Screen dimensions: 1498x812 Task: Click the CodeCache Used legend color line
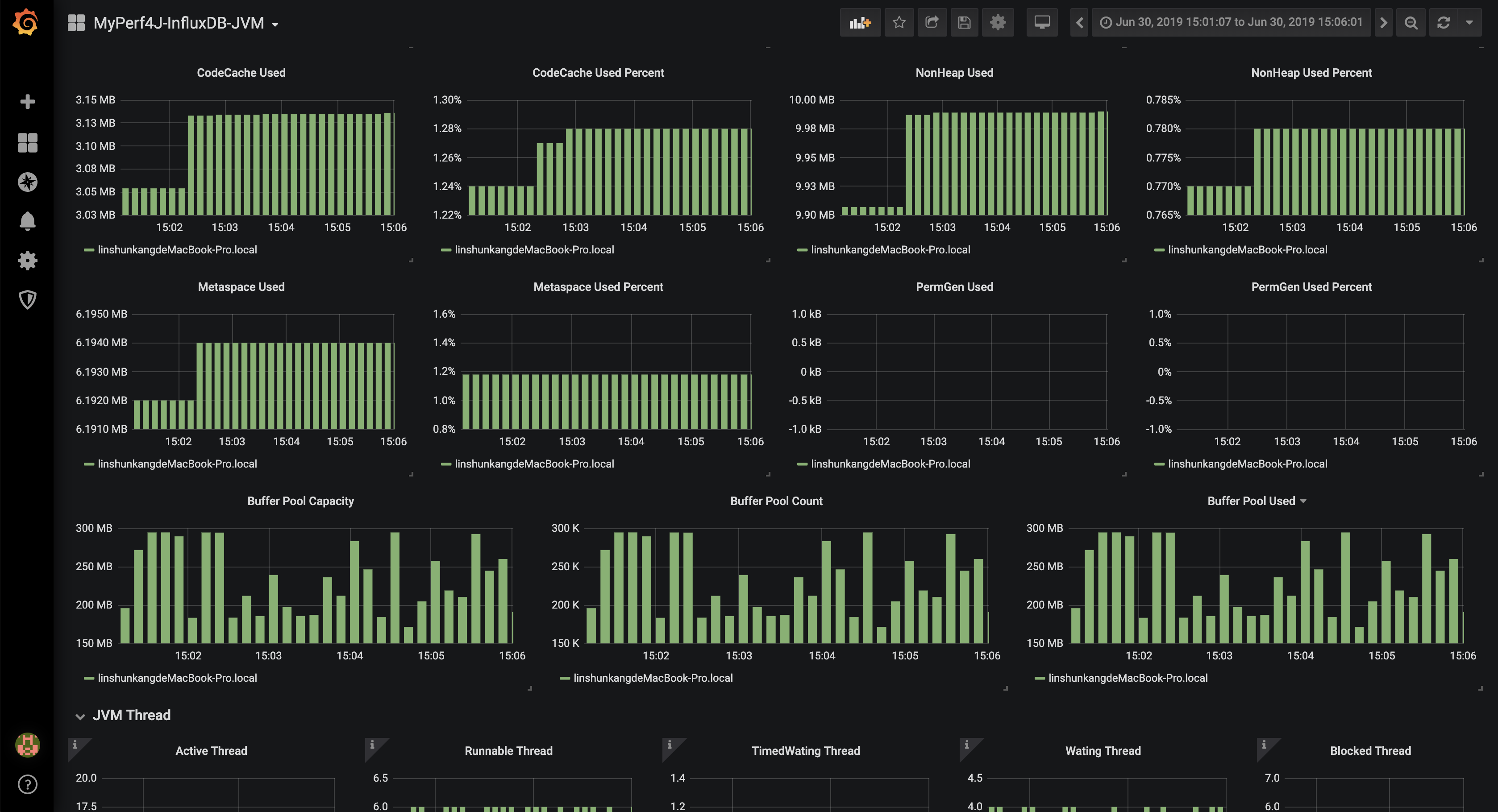pos(89,250)
